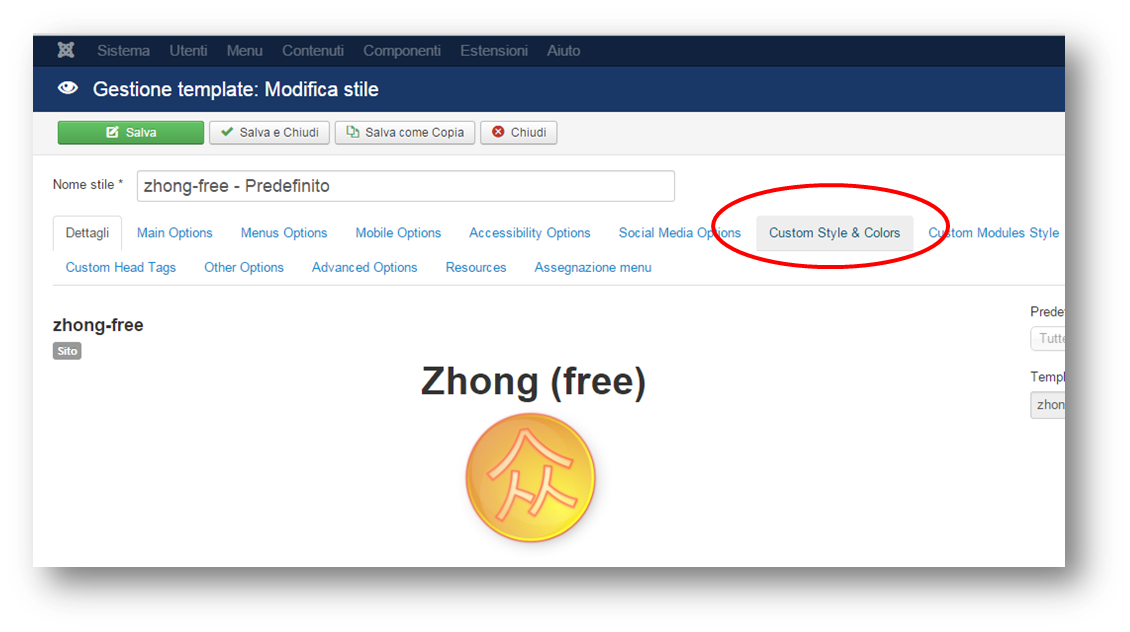Open the Template dropdown at right edge

click(x=1048, y=405)
